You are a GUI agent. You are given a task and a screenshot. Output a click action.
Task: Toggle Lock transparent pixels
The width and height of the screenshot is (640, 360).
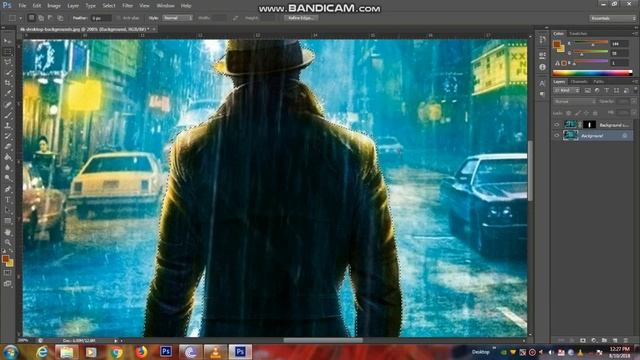569,113
